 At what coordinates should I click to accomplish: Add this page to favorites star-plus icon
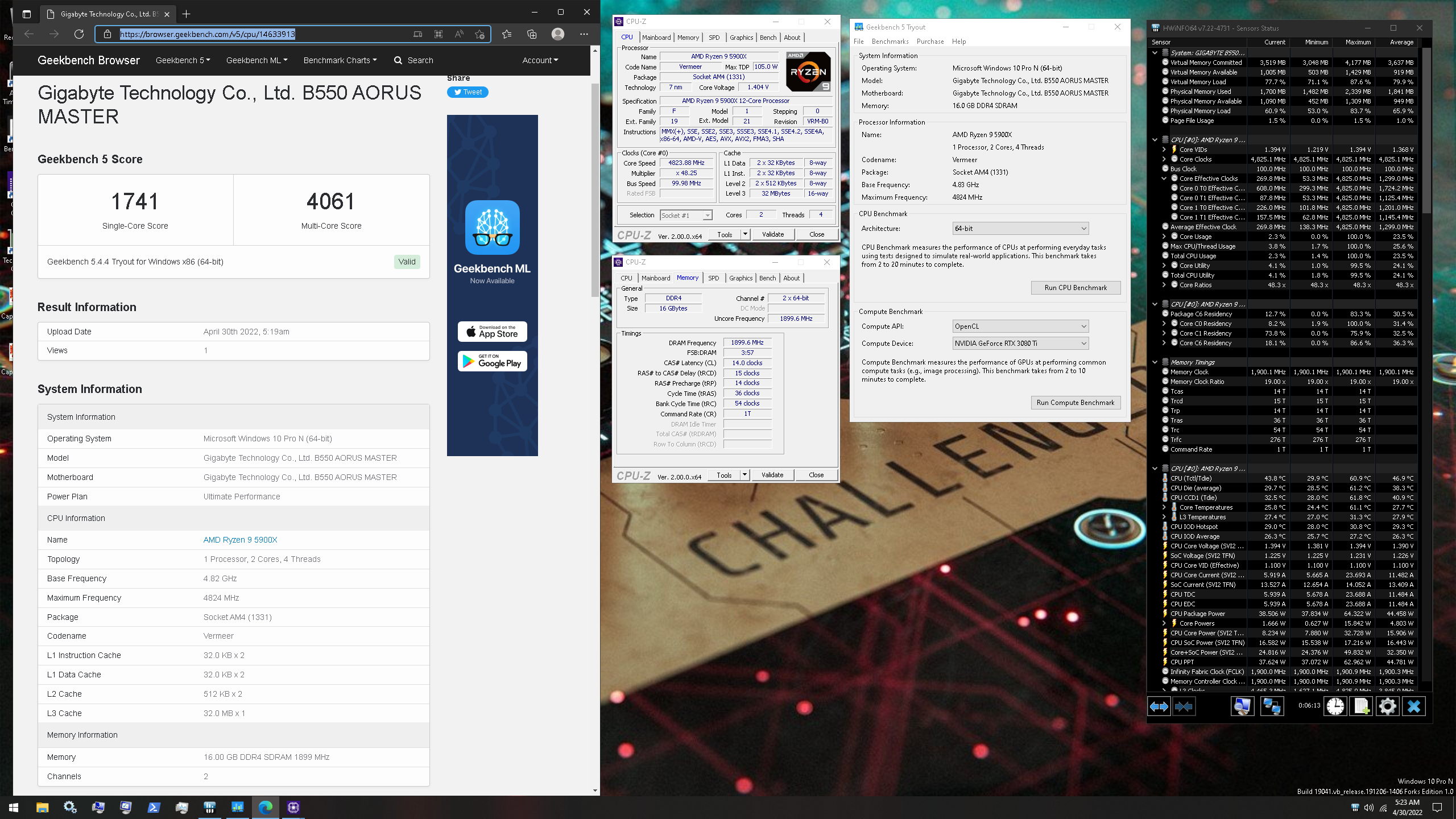coord(479,34)
